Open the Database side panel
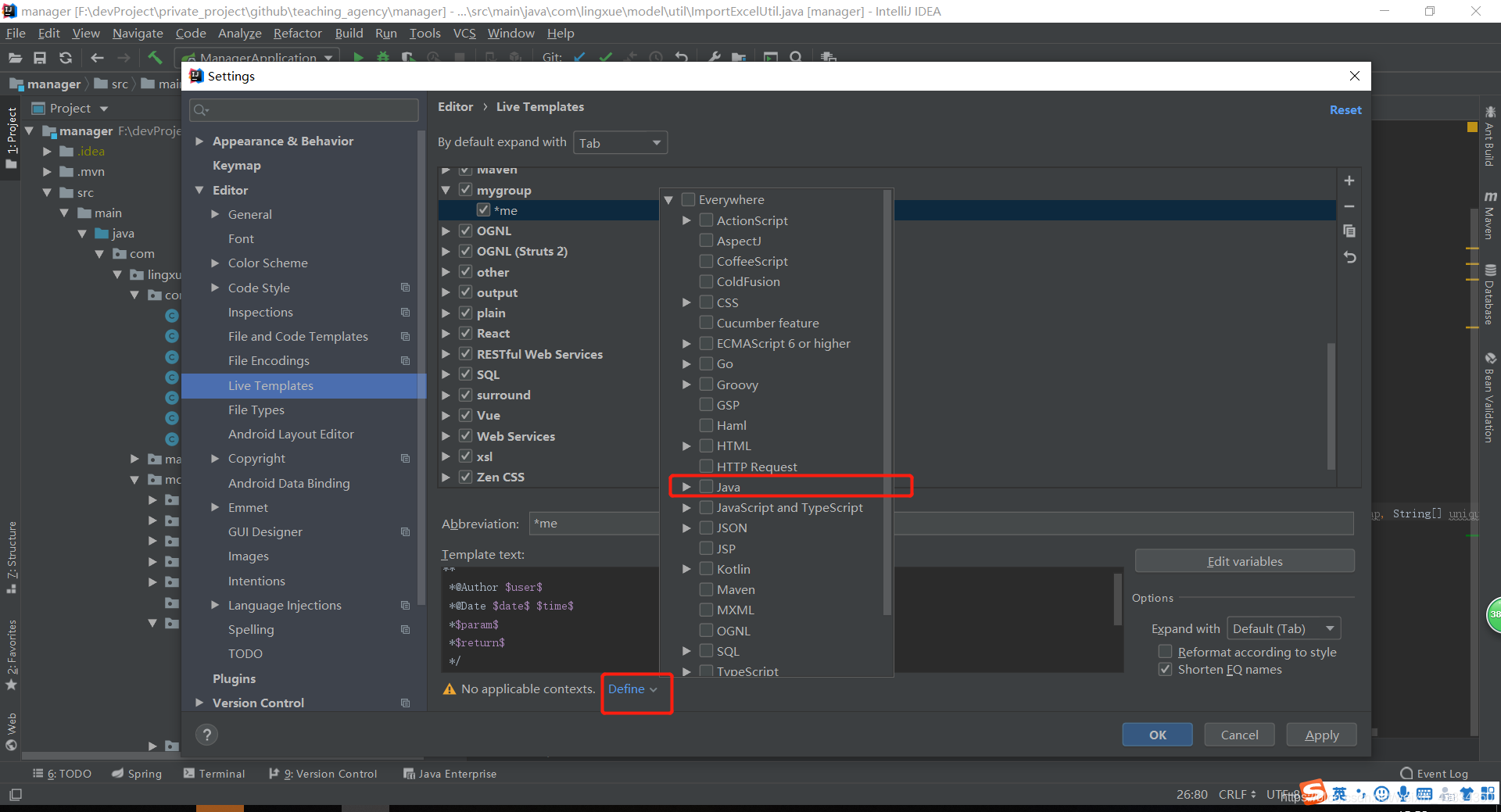This screenshot has width=1501, height=812. point(1489,295)
